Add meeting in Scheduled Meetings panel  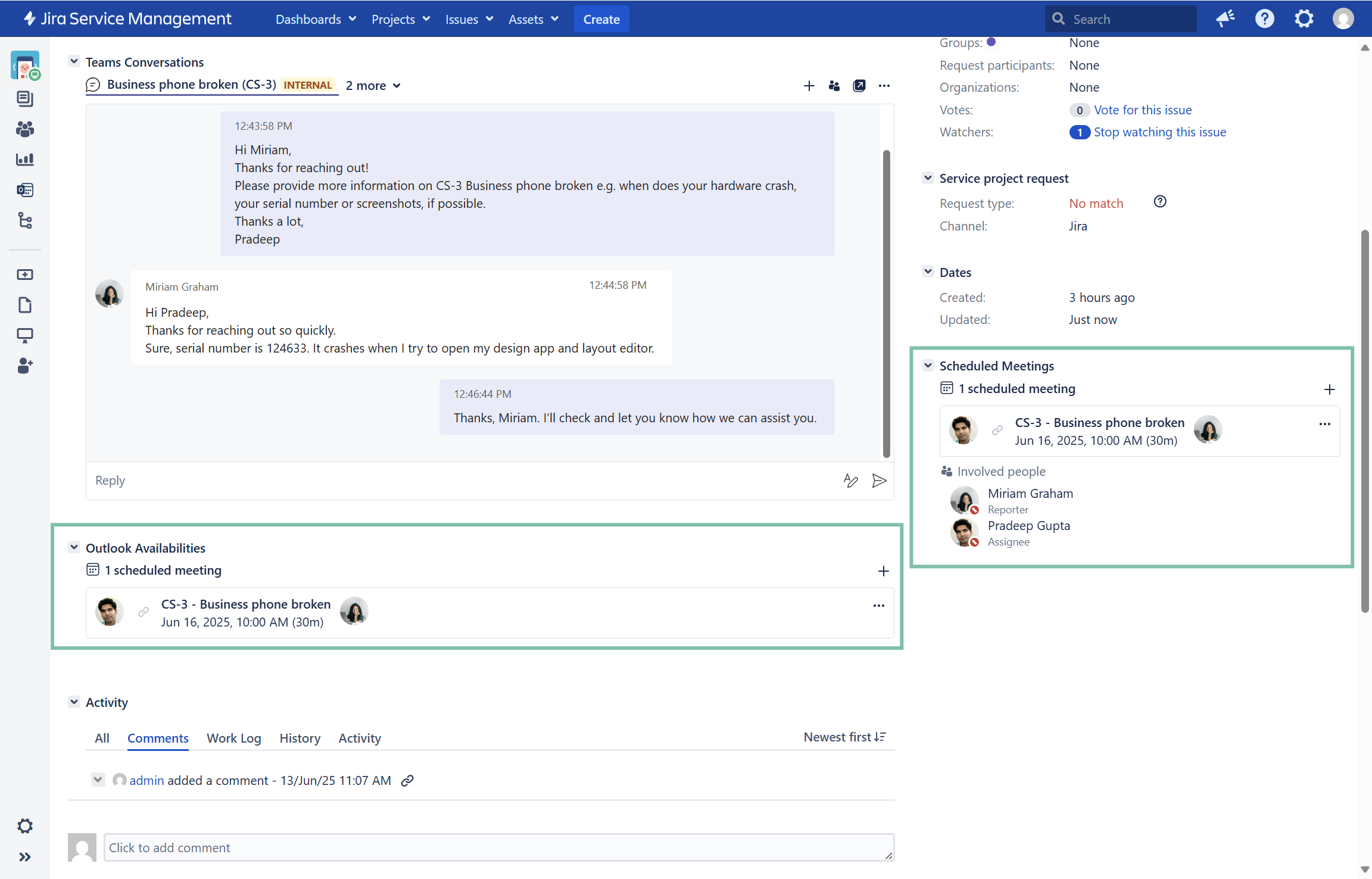(x=1329, y=389)
